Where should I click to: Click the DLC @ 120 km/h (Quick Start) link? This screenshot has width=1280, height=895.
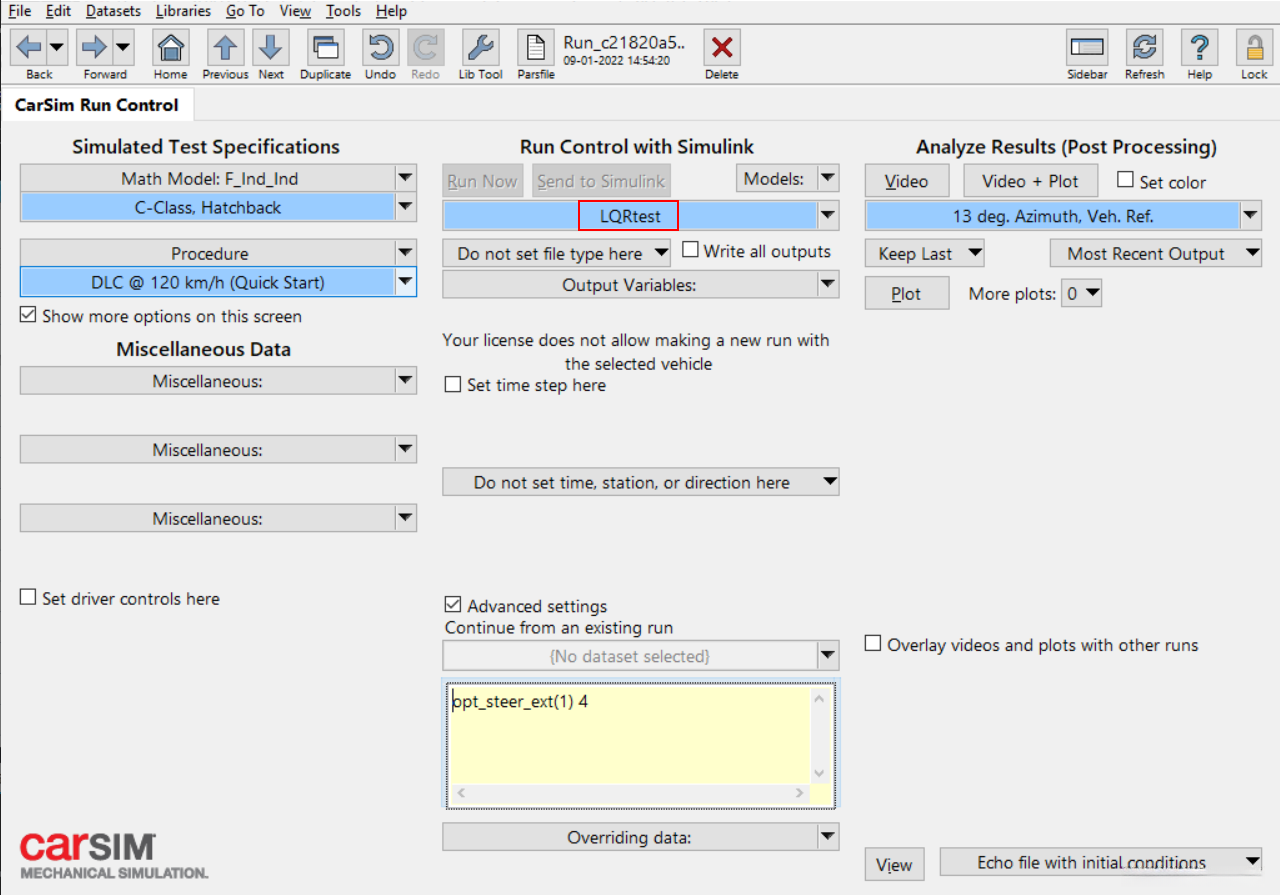(208, 282)
